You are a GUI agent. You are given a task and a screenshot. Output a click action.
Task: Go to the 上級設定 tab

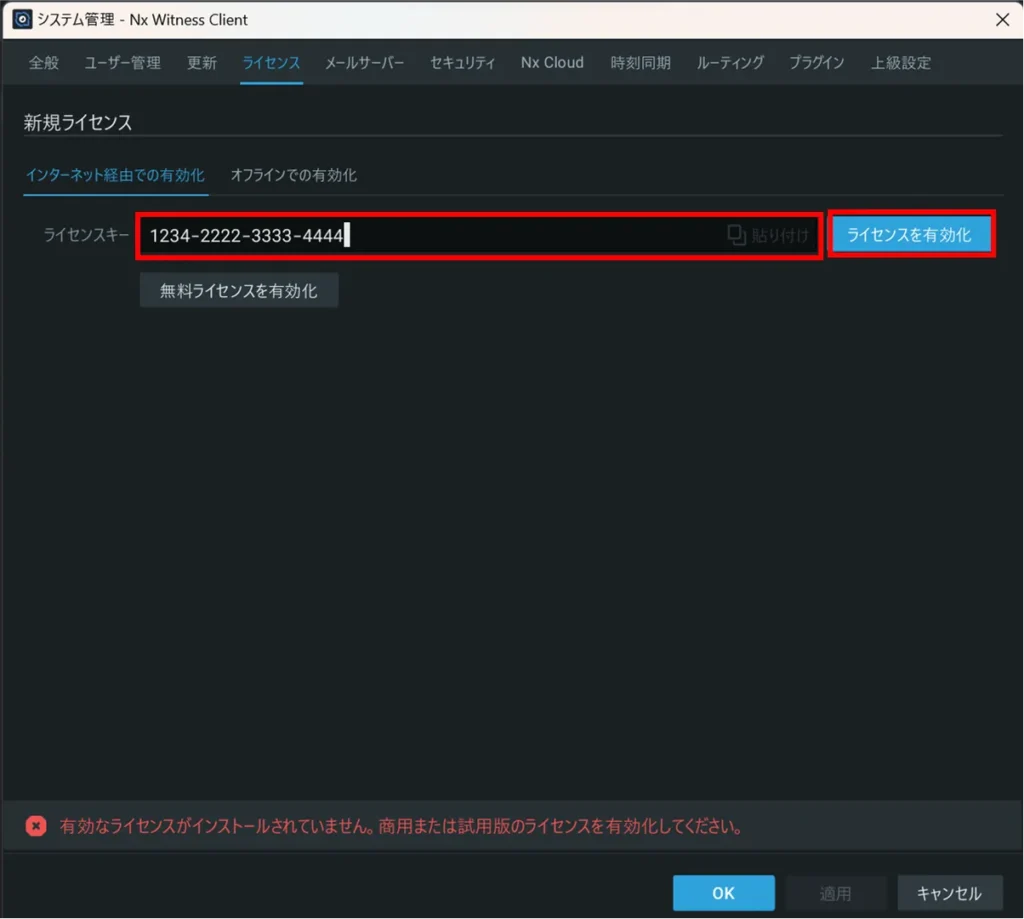900,62
